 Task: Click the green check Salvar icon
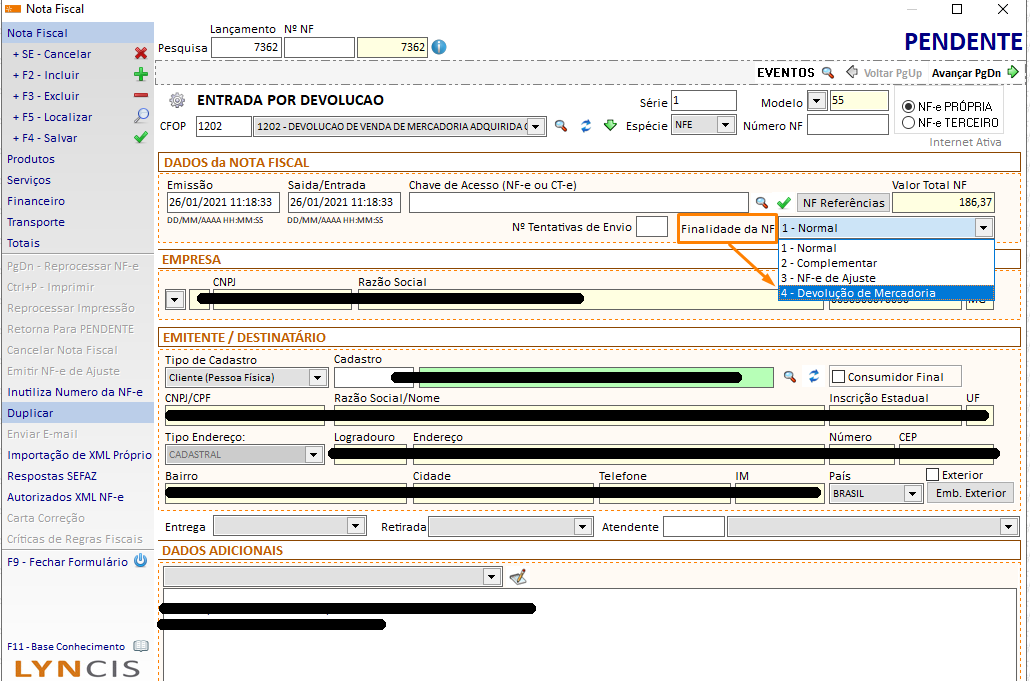141,138
